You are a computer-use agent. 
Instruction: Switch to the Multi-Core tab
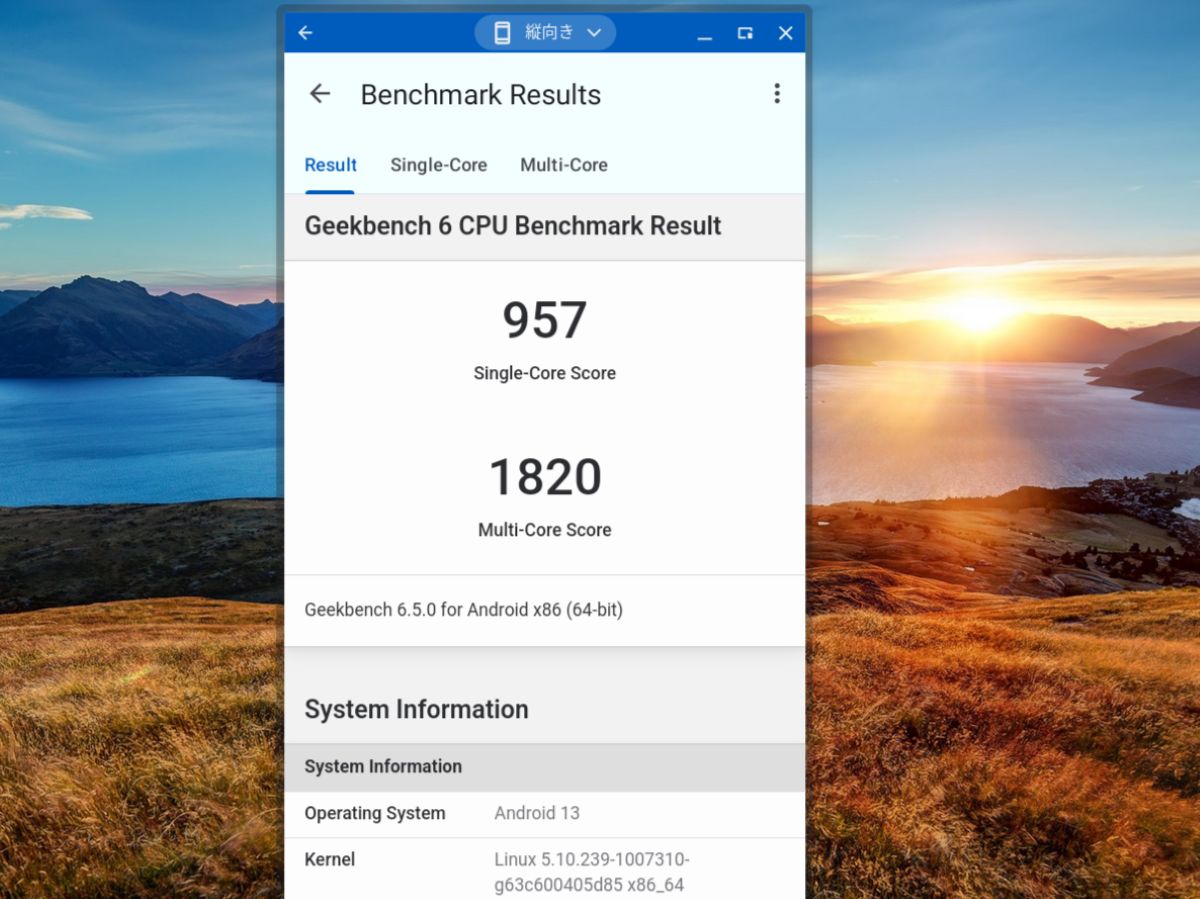(x=564, y=165)
